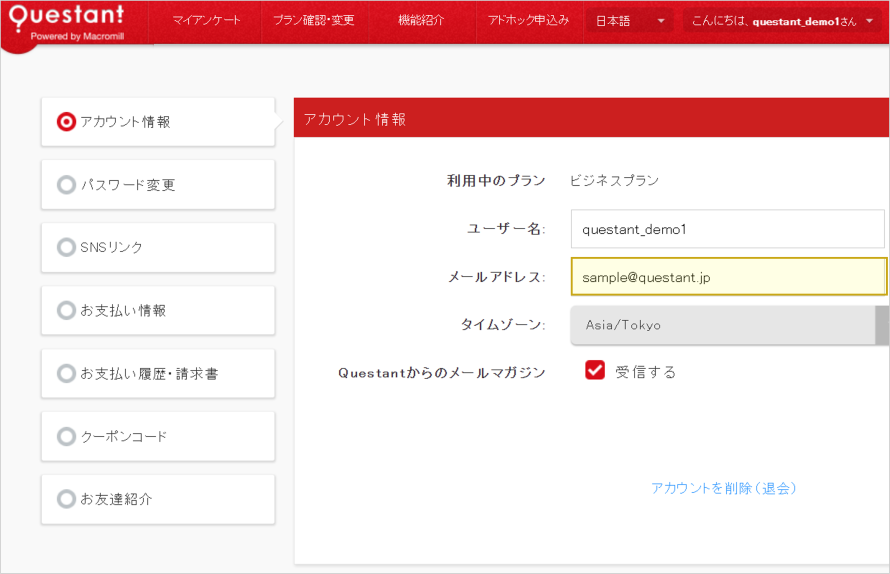Open the Asia/Tokyo timezone dropdown
This screenshot has width=890, height=574.
coord(724,325)
